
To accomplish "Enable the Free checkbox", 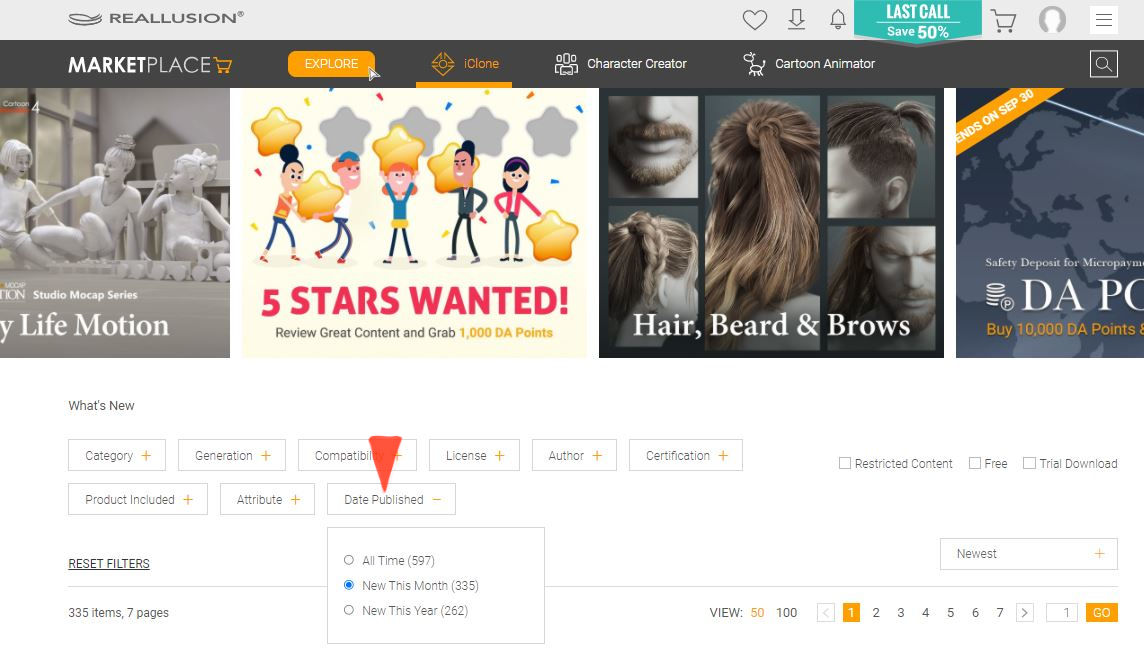I will [975, 463].
